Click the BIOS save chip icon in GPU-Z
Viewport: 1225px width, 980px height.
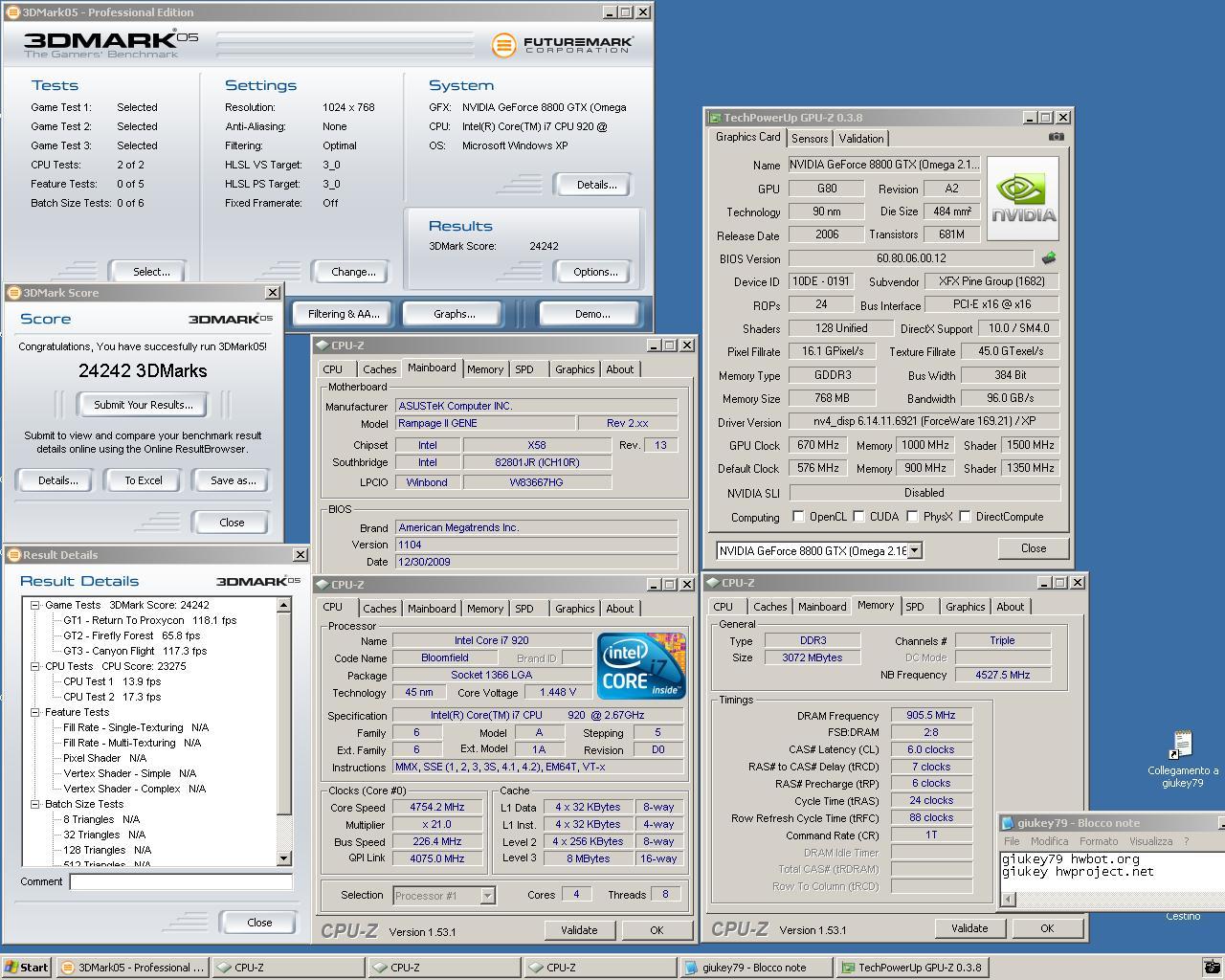[x=1049, y=257]
